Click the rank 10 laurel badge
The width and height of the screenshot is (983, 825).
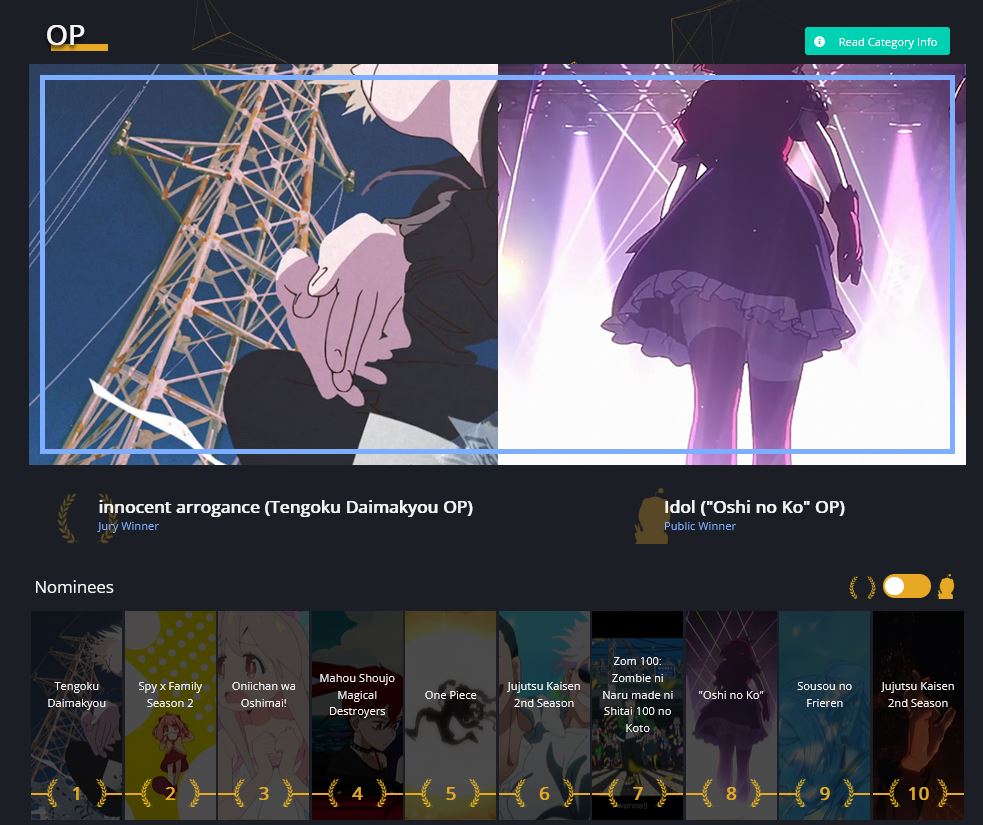(918, 794)
